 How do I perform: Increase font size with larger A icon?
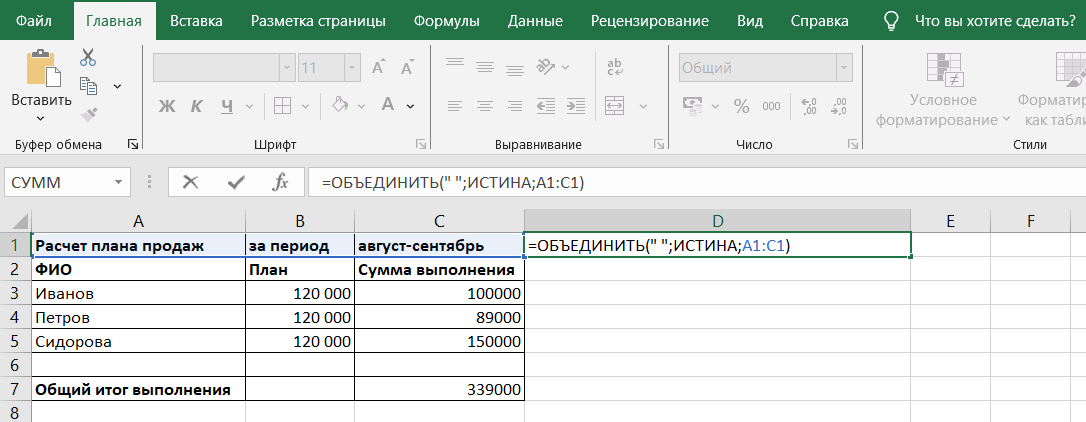click(379, 68)
